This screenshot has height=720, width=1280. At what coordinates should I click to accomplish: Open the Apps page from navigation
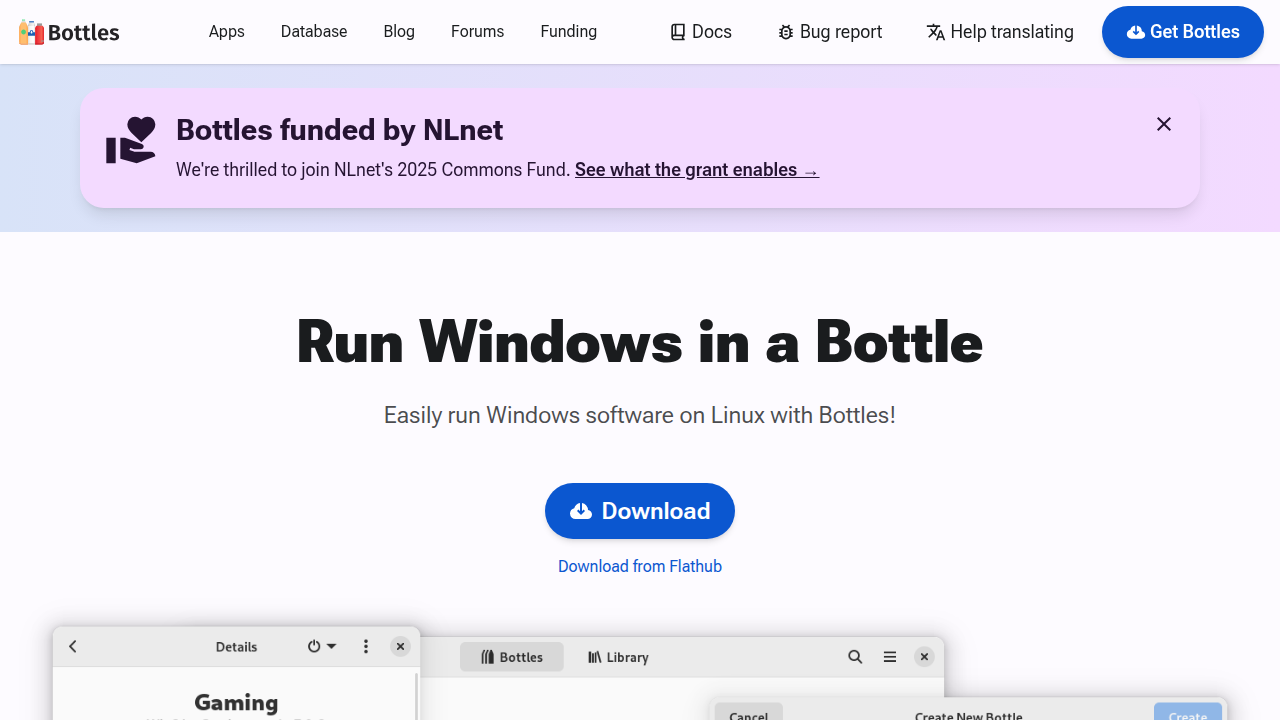tap(226, 31)
